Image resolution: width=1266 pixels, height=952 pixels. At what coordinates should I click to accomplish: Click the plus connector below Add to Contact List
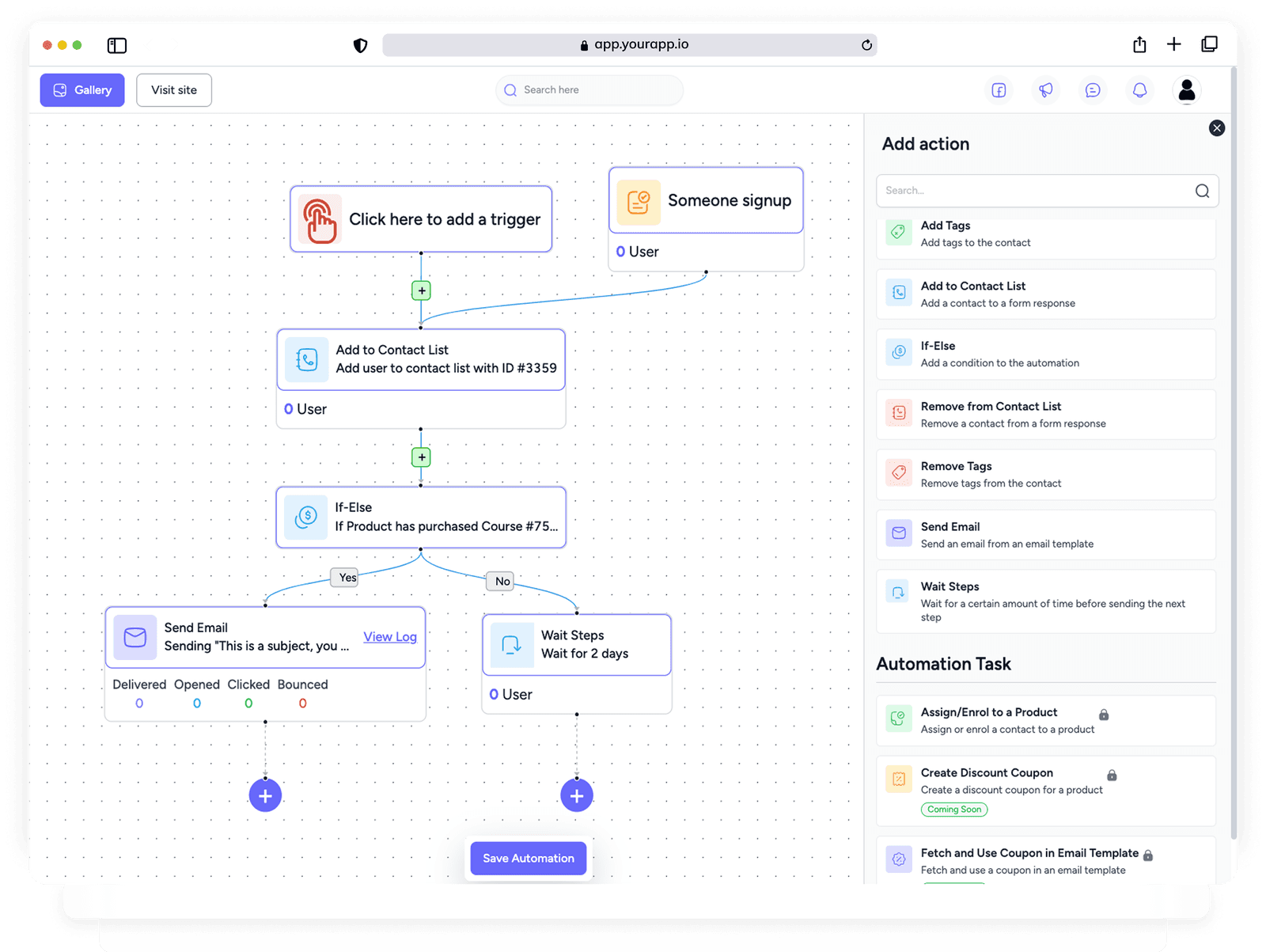click(x=420, y=457)
